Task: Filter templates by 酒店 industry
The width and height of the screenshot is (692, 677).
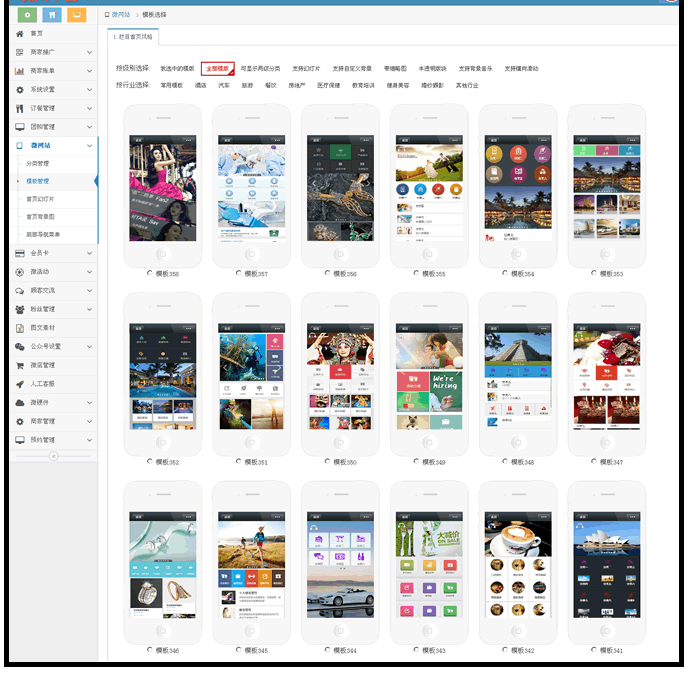Action: 201,86
